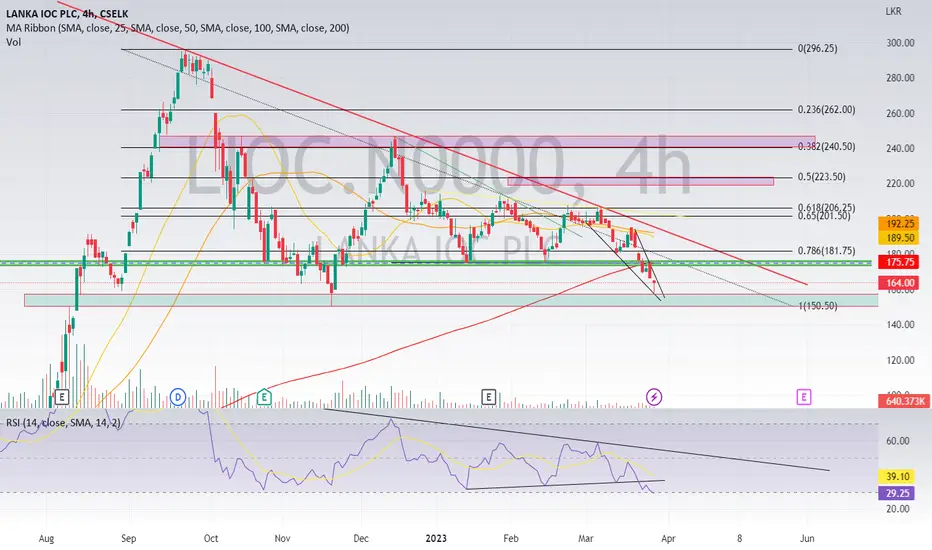This screenshot has height=550, width=932.
Task: Click the yellow 189.50 price label
Action: coord(900,238)
